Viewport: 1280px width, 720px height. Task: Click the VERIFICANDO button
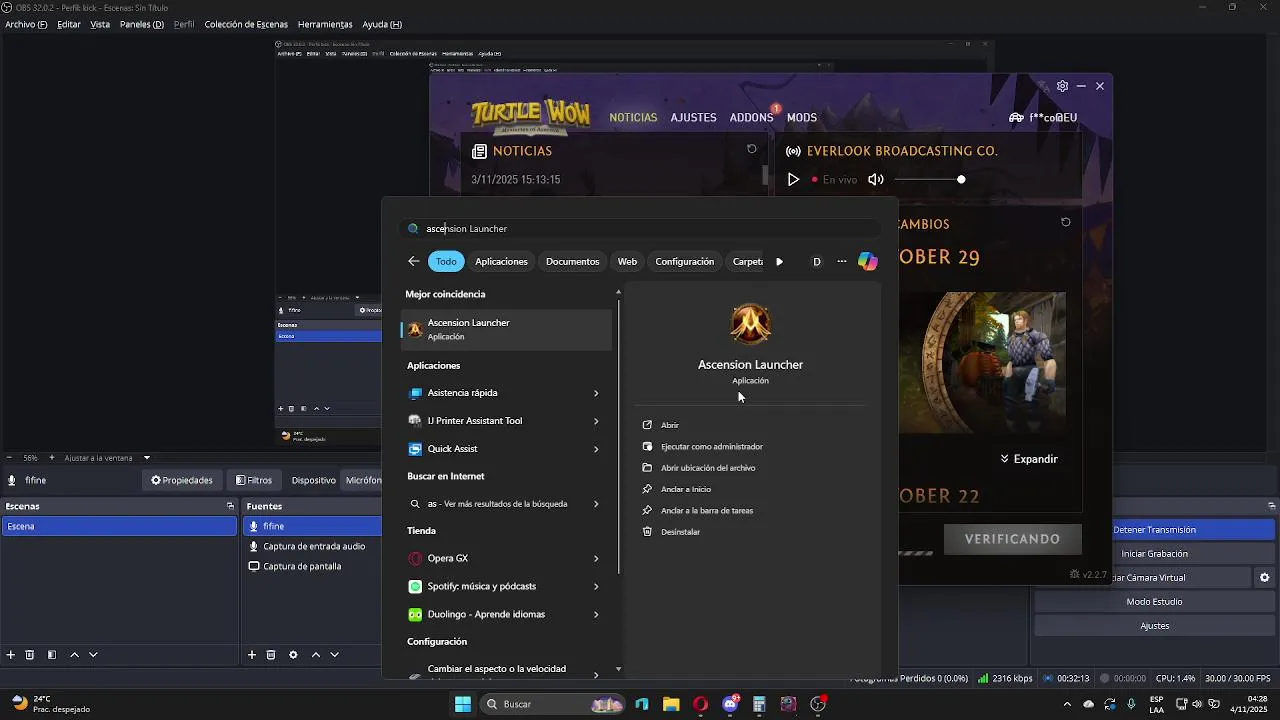click(x=1012, y=539)
